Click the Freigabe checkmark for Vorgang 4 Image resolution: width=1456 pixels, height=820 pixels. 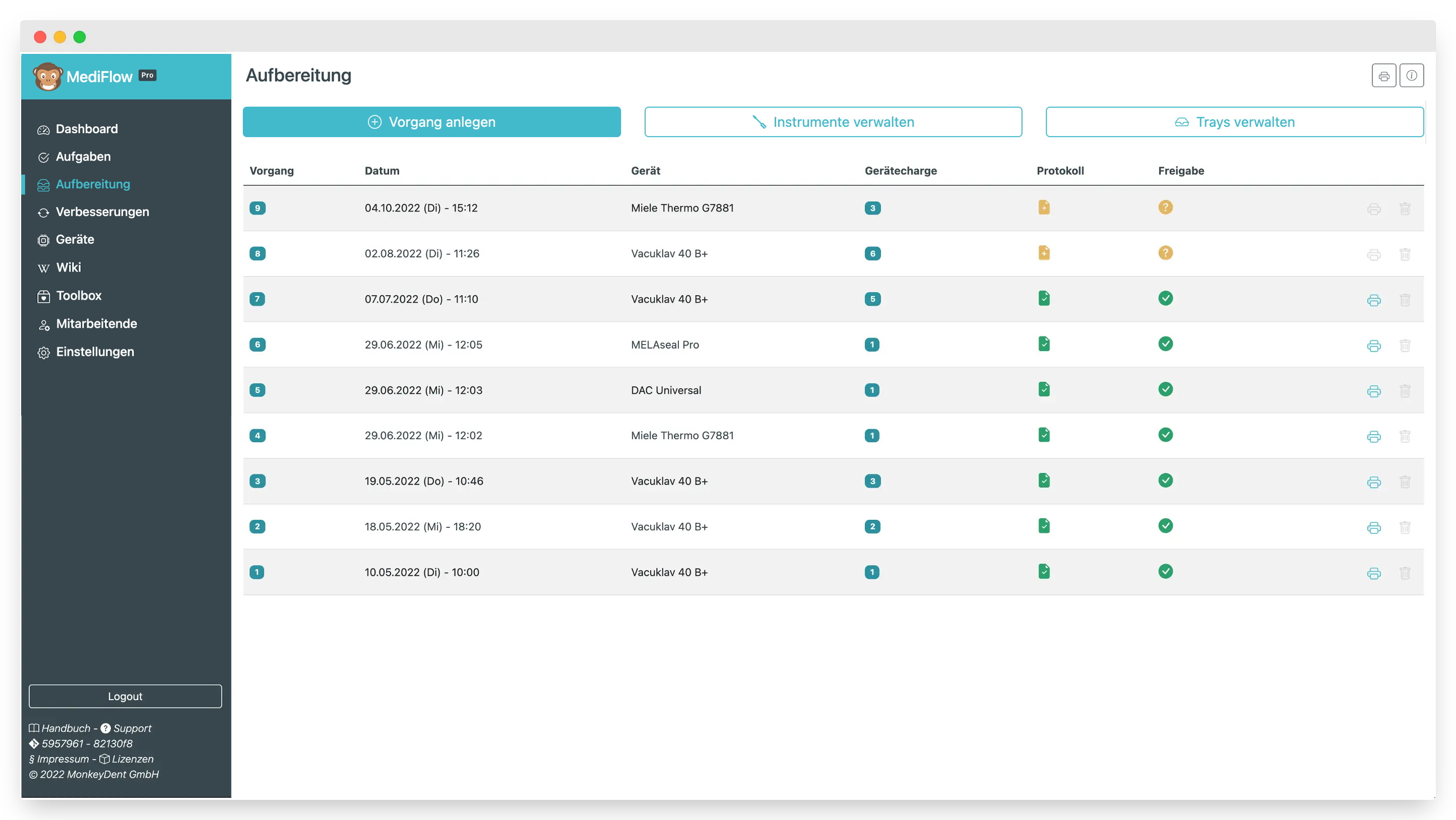coord(1166,435)
